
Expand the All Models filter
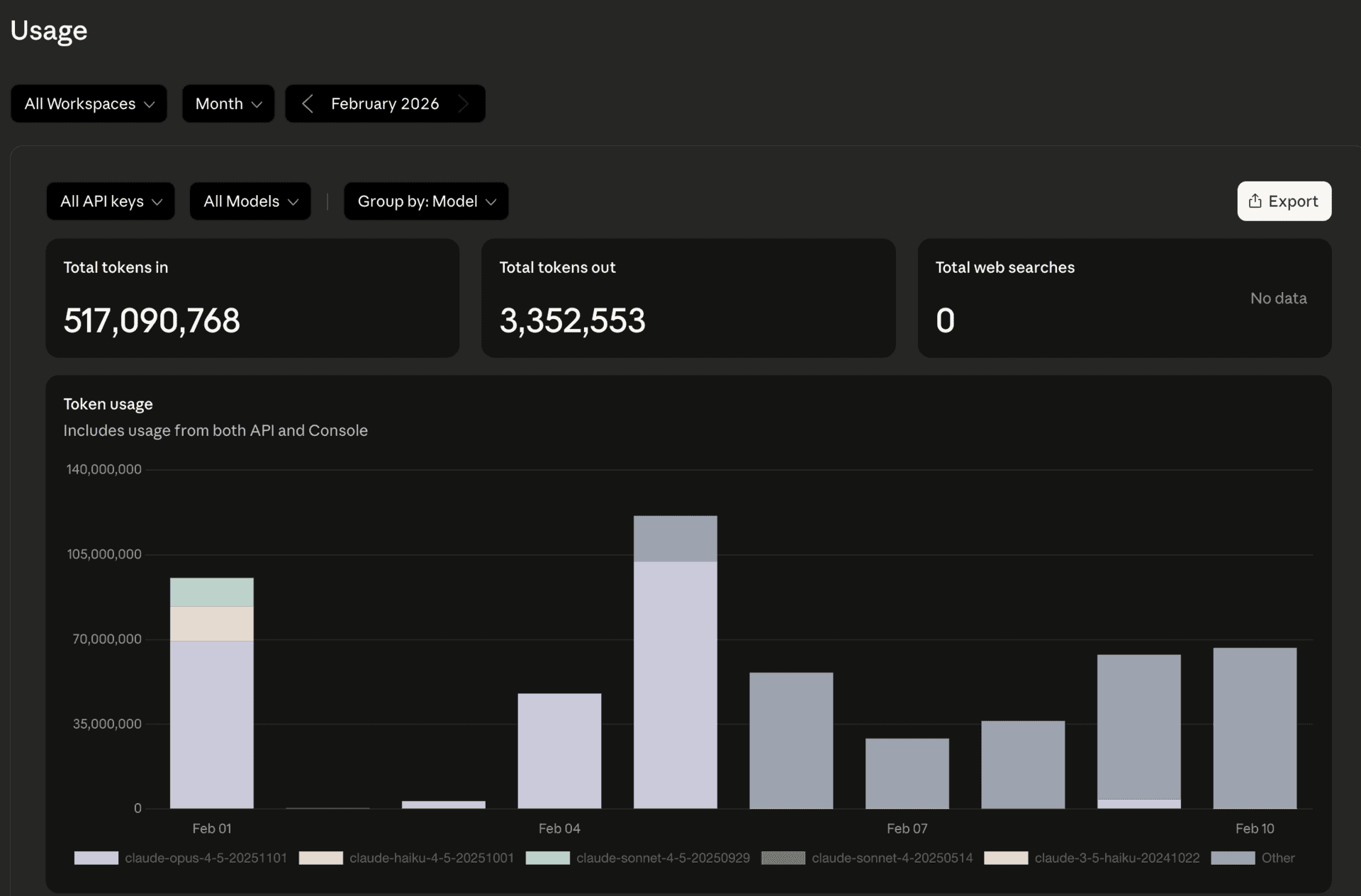click(250, 201)
